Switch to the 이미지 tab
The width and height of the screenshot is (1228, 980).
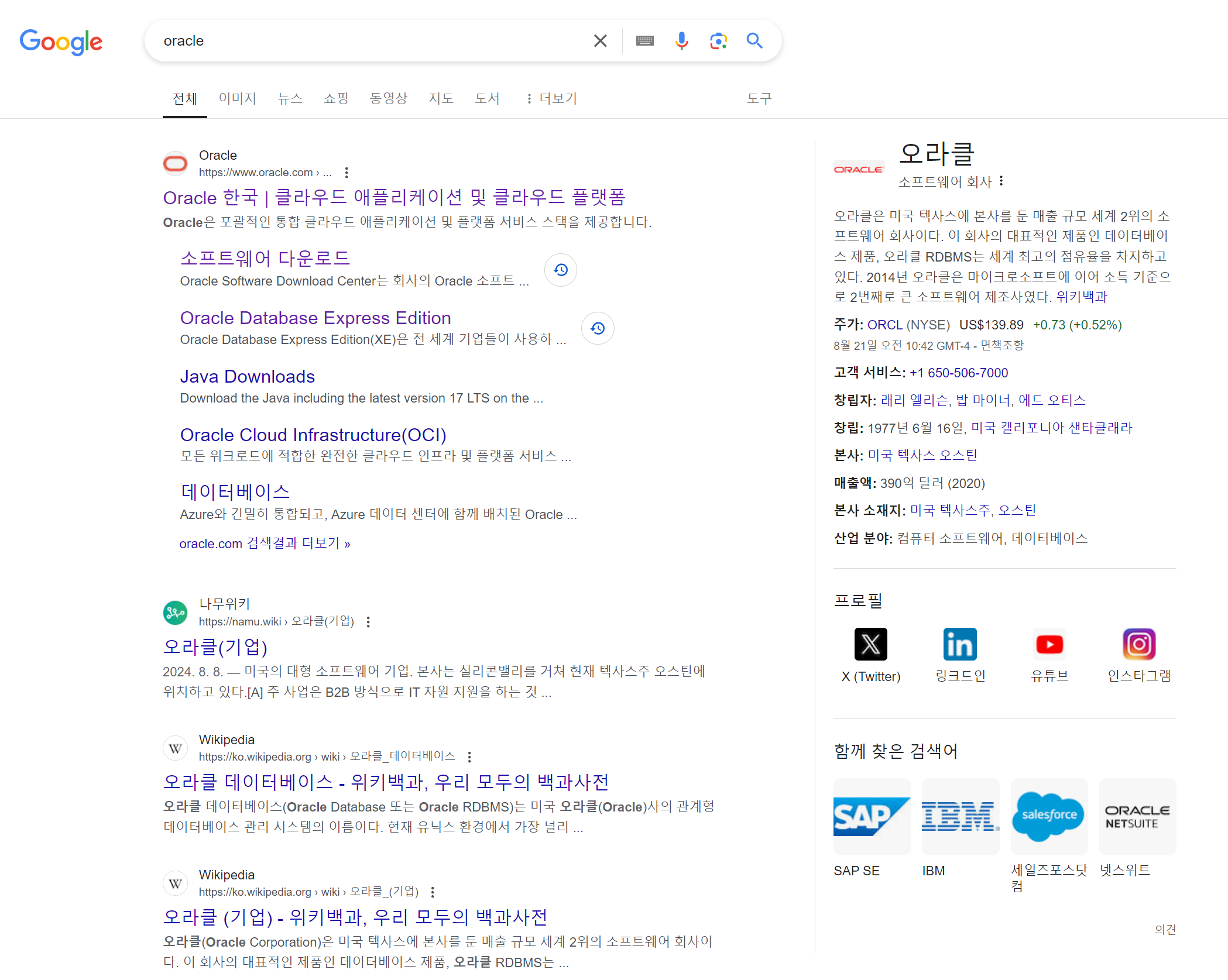238,98
